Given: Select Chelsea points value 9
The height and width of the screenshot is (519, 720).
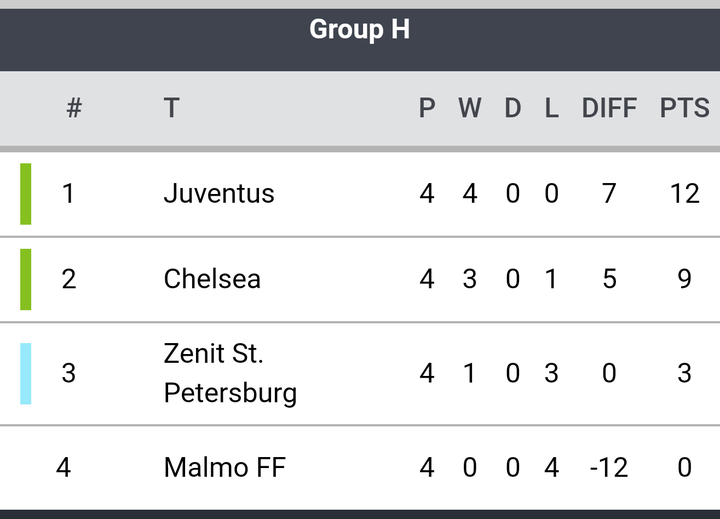Looking at the screenshot, I should coord(685,279).
